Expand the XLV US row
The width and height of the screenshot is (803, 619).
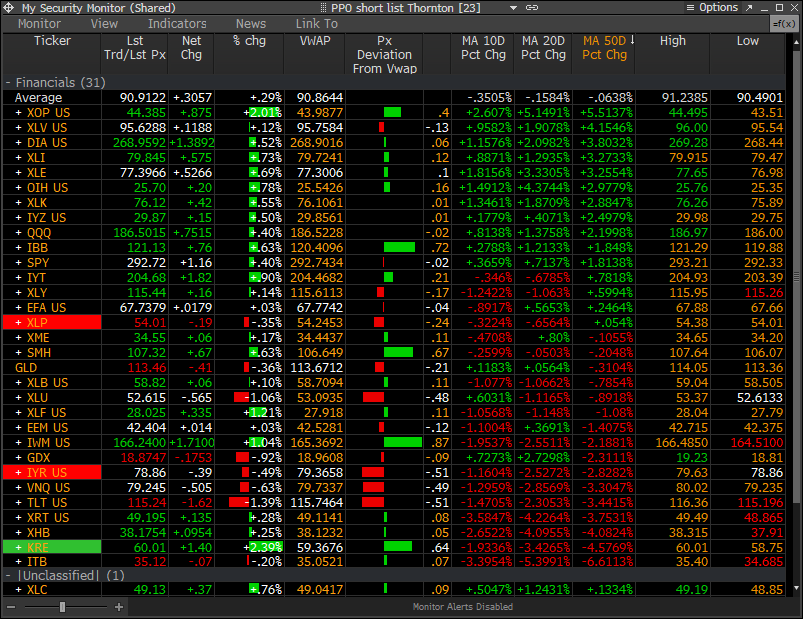(18, 128)
